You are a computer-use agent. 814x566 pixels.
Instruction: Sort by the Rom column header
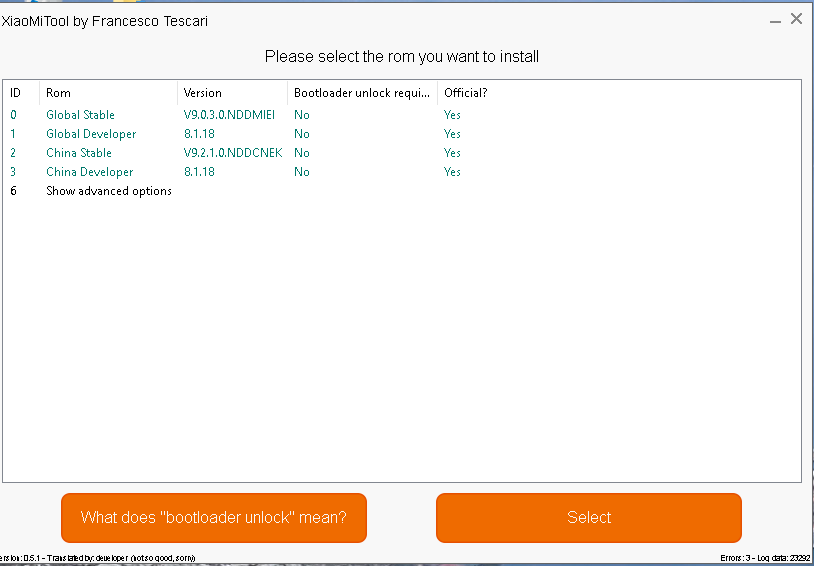[108, 93]
